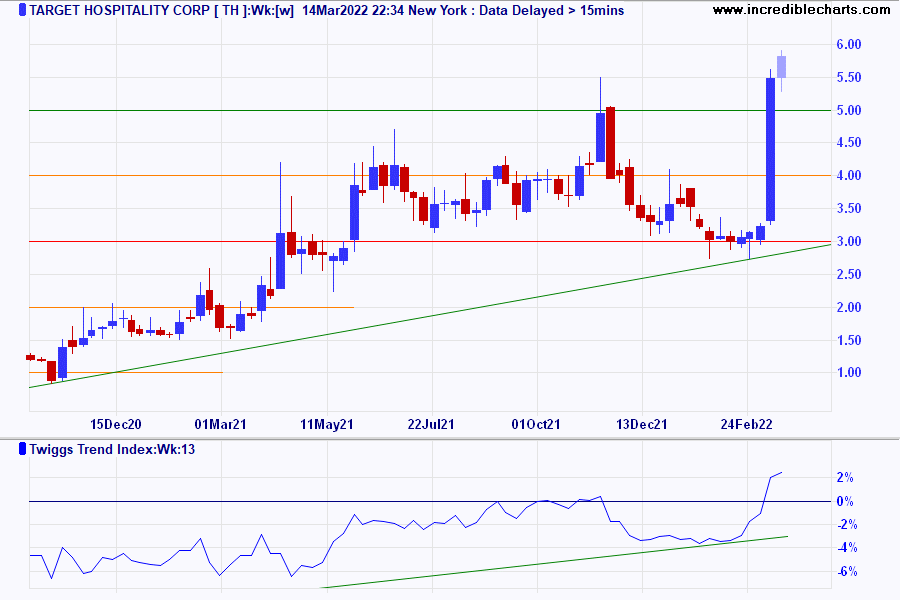Click the Data Delayed > 15mins notice
900x600 pixels.
(552, 10)
